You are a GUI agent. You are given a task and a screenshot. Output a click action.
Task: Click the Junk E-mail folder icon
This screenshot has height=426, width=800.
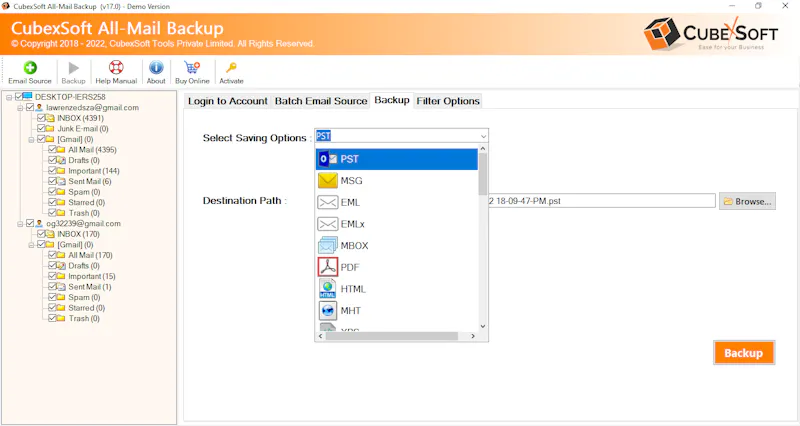50,129
